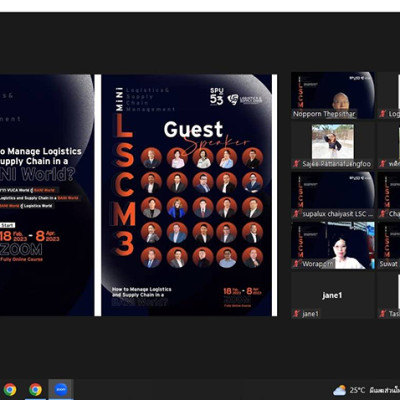Click the ZOOM text on the left slide
This screenshot has width=400, height=400.
(21, 249)
